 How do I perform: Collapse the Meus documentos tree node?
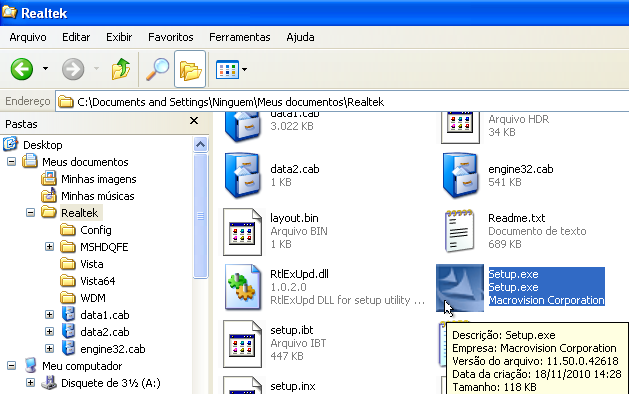click(12, 162)
